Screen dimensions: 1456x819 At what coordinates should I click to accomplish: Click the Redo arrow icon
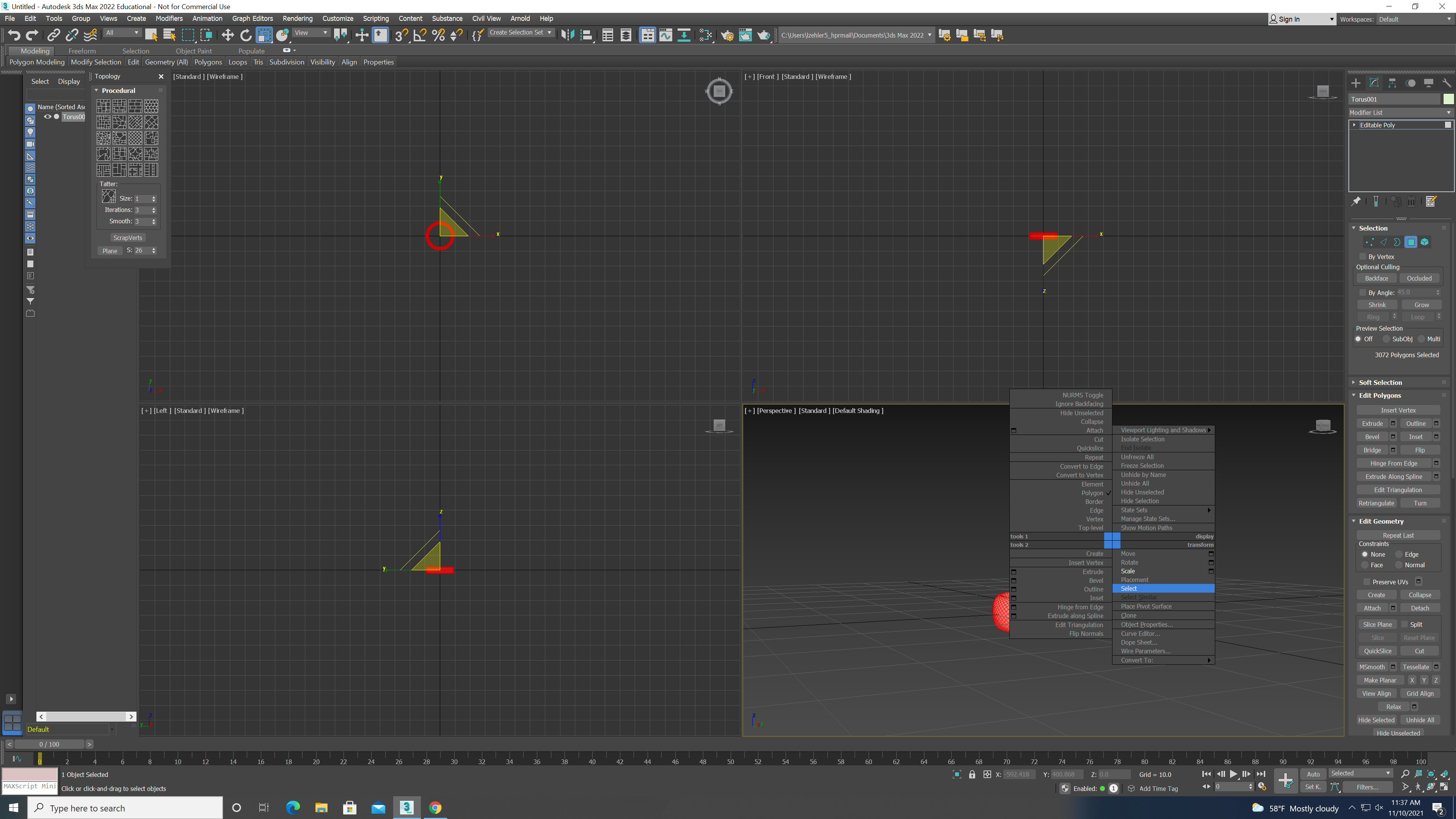point(32,35)
